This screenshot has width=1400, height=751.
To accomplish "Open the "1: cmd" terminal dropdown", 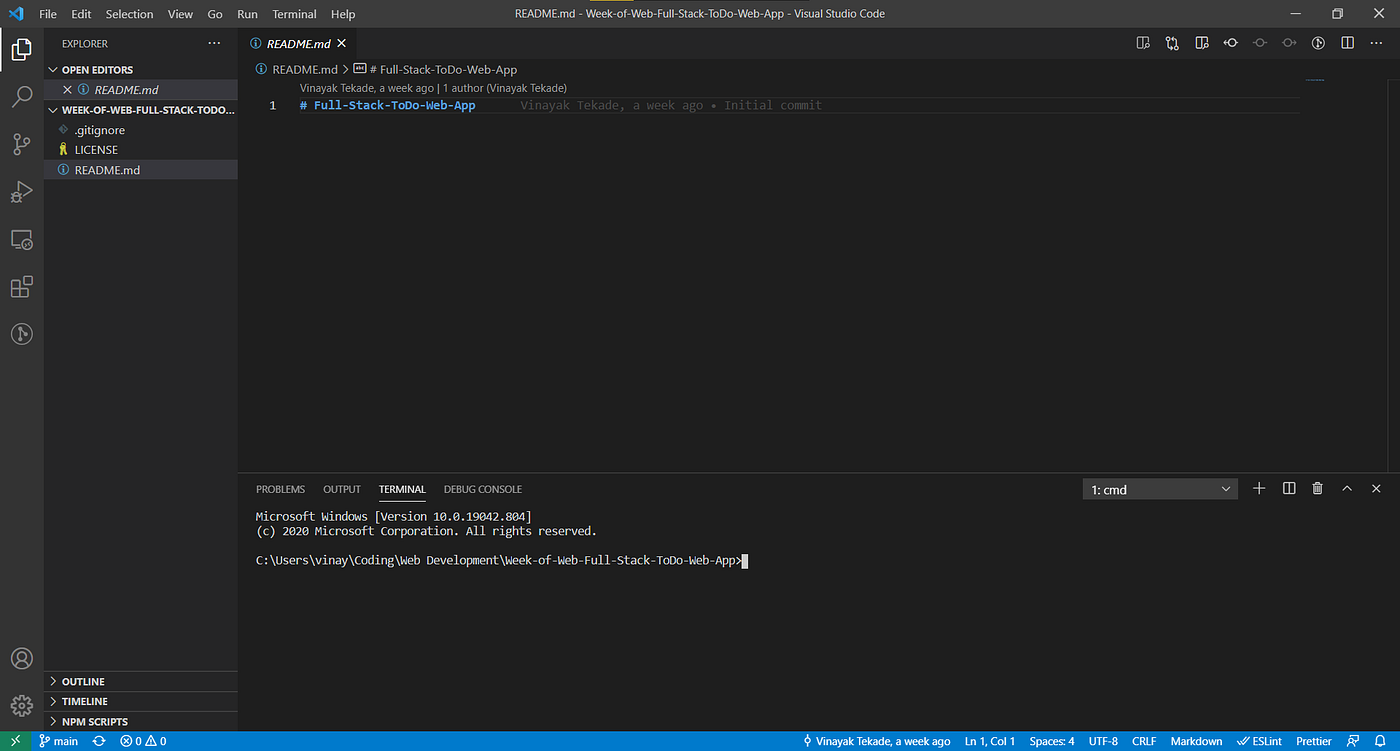I will click(x=1160, y=489).
